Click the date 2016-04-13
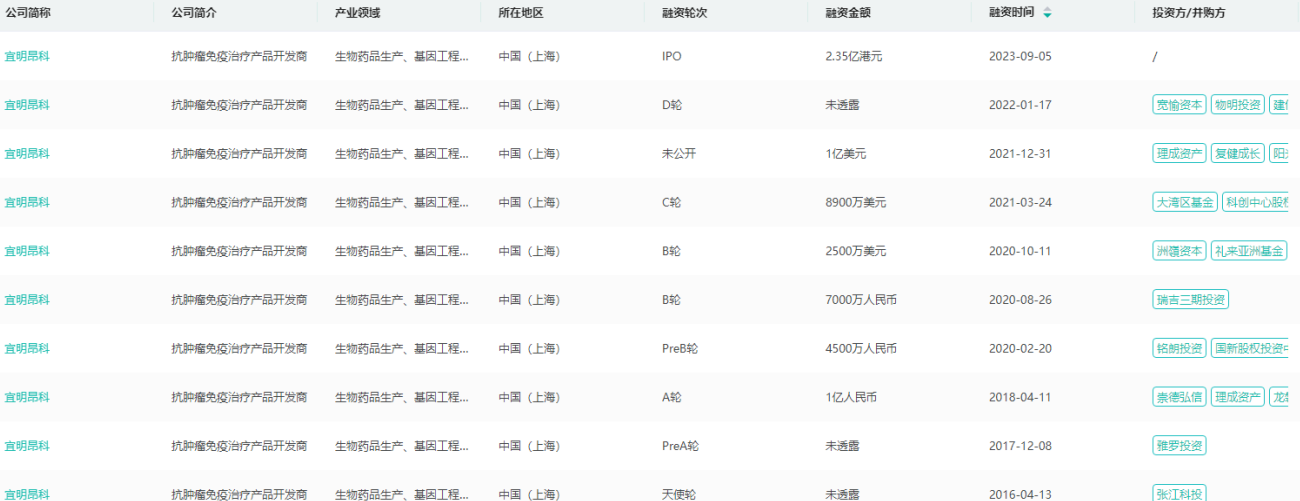 tap(1020, 494)
